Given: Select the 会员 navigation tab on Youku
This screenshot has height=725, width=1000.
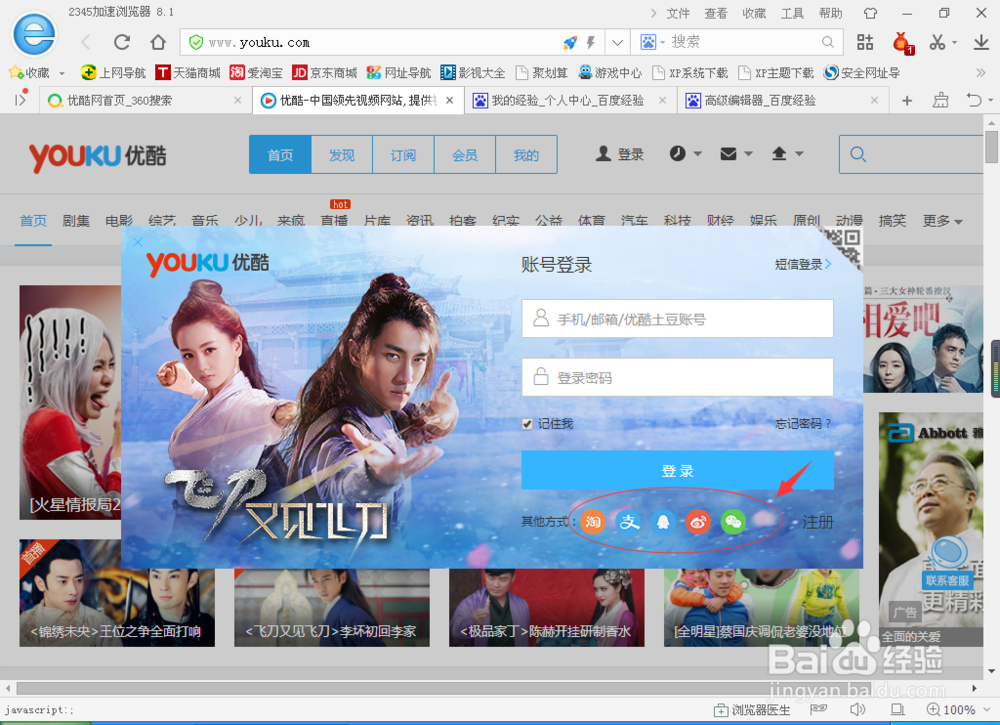Looking at the screenshot, I should pos(465,154).
